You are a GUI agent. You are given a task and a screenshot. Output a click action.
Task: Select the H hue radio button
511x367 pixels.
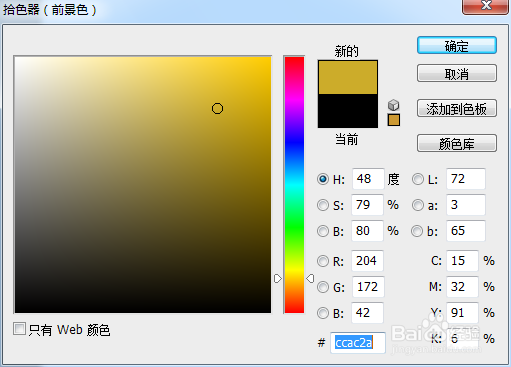pos(323,179)
